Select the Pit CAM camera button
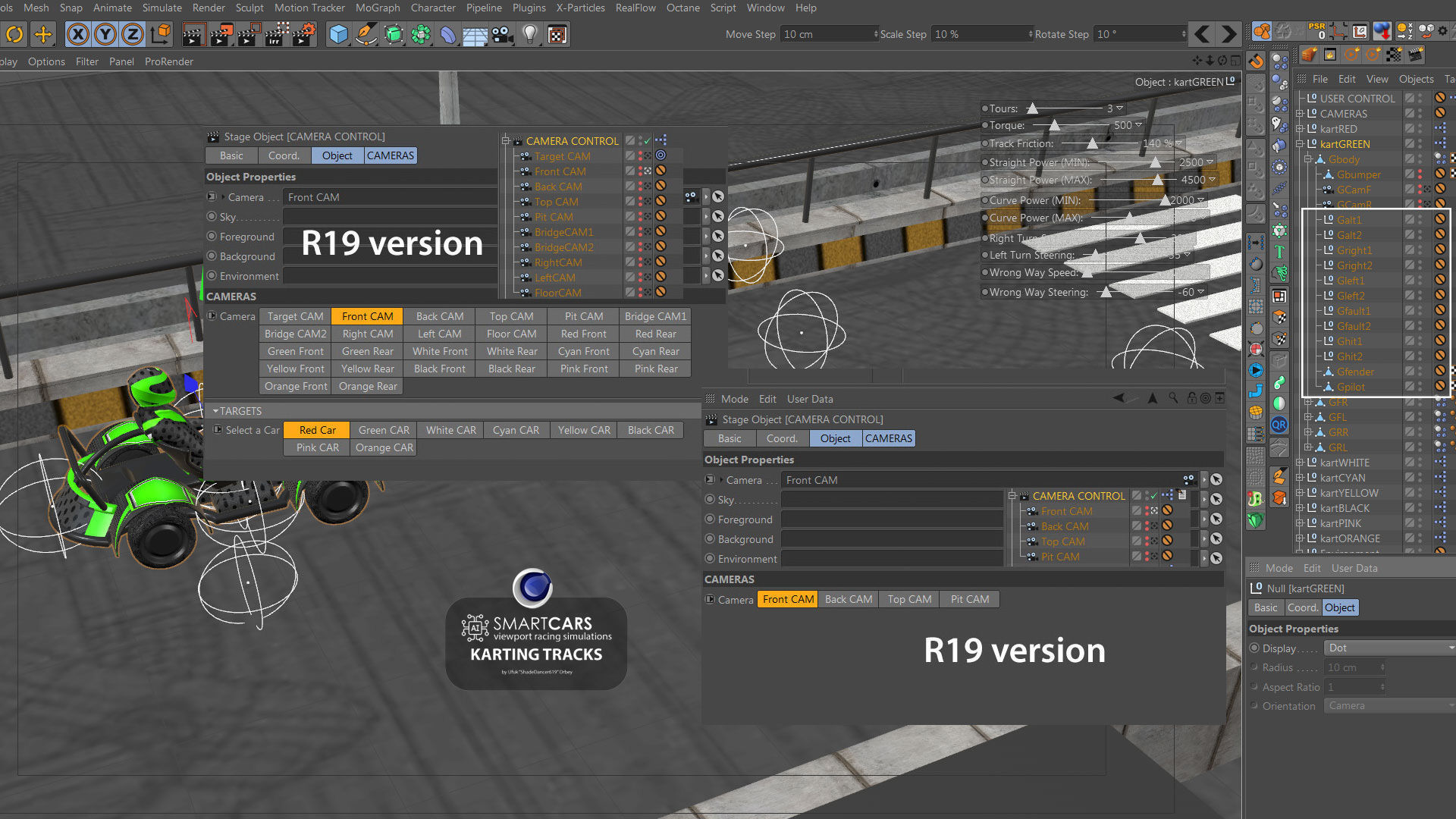The width and height of the screenshot is (1456, 819). pos(583,316)
